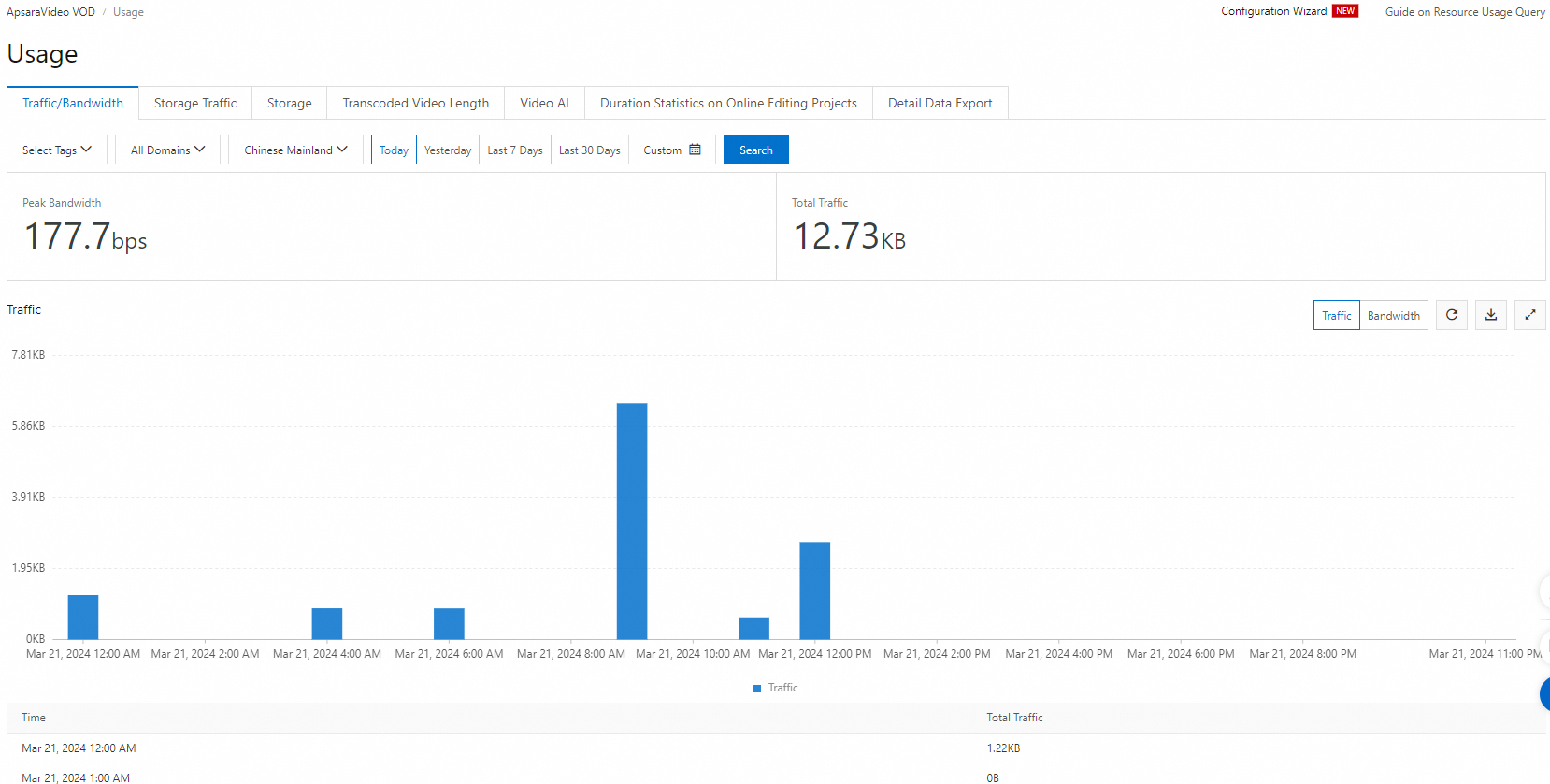Click the Mar 21, 2024 8:00 PM axis label

1302,654
